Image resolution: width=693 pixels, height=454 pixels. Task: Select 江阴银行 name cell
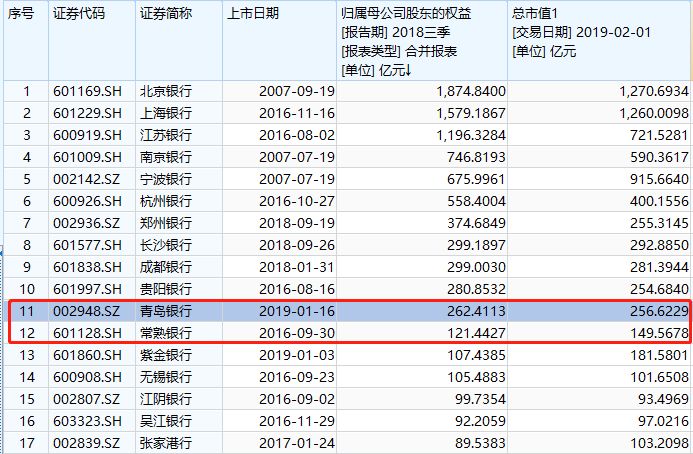(x=166, y=399)
